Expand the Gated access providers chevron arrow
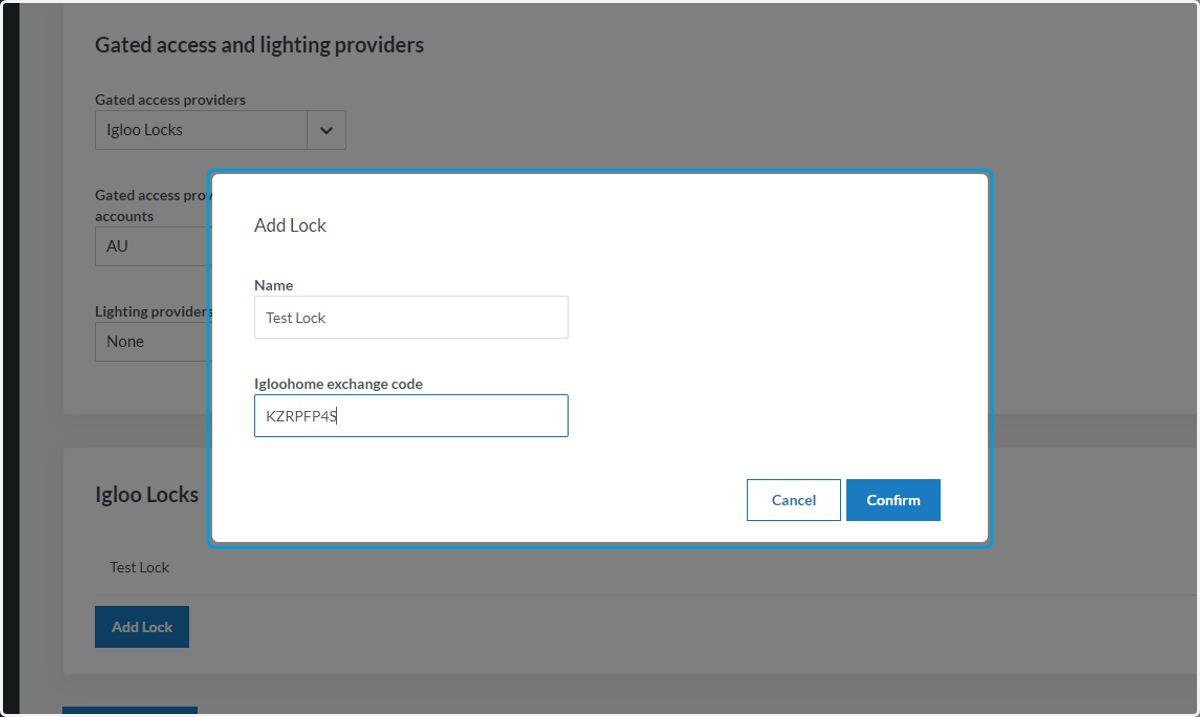Image resolution: width=1200 pixels, height=717 pixels. pyautogui.click(x=326, y=130)
